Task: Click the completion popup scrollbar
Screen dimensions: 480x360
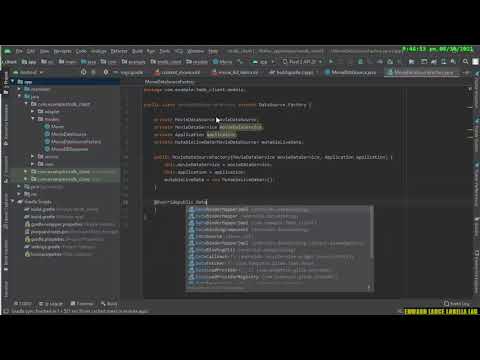Action: tap(371, 232)
